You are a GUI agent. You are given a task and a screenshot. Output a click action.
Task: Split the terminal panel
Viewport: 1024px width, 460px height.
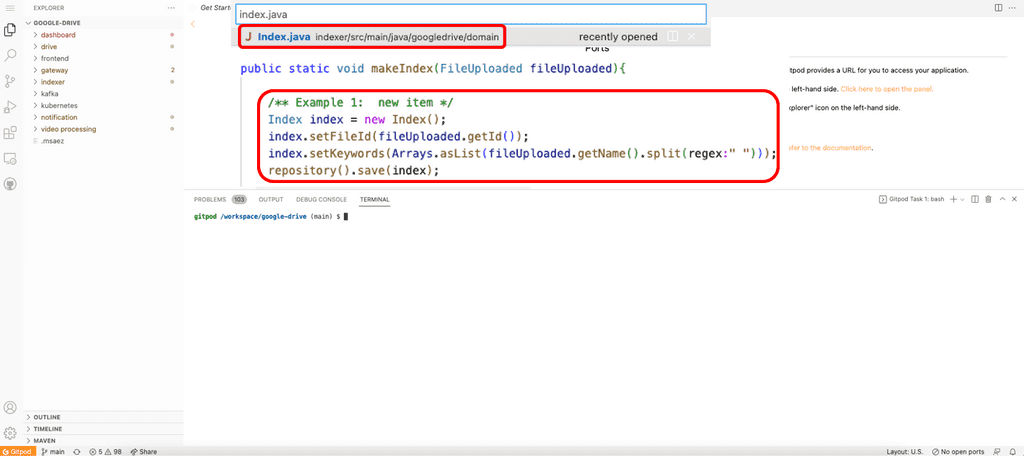click(974, 199)
